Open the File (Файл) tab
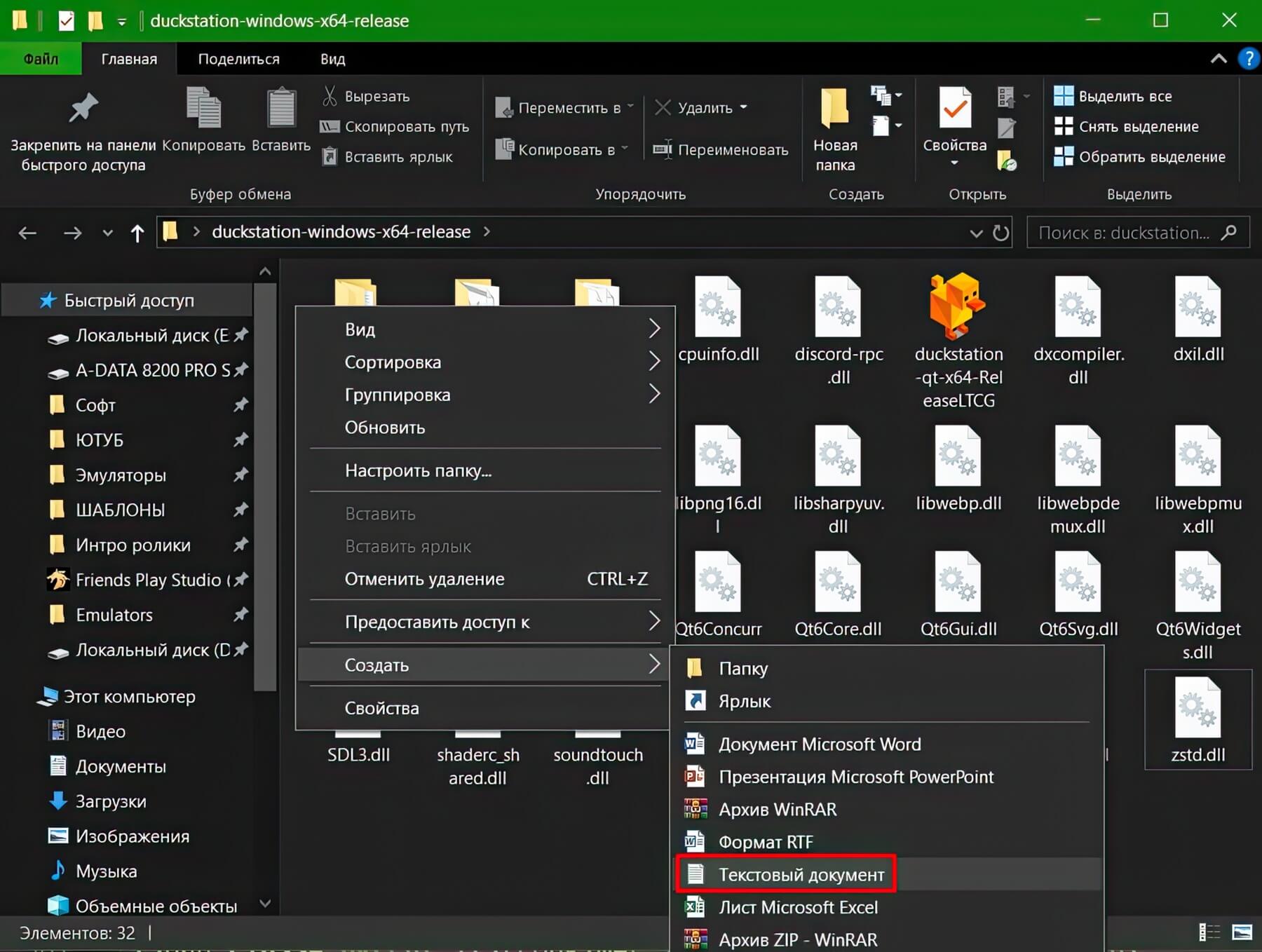This screenshot has width=1262, height=952. click(41, 59)
